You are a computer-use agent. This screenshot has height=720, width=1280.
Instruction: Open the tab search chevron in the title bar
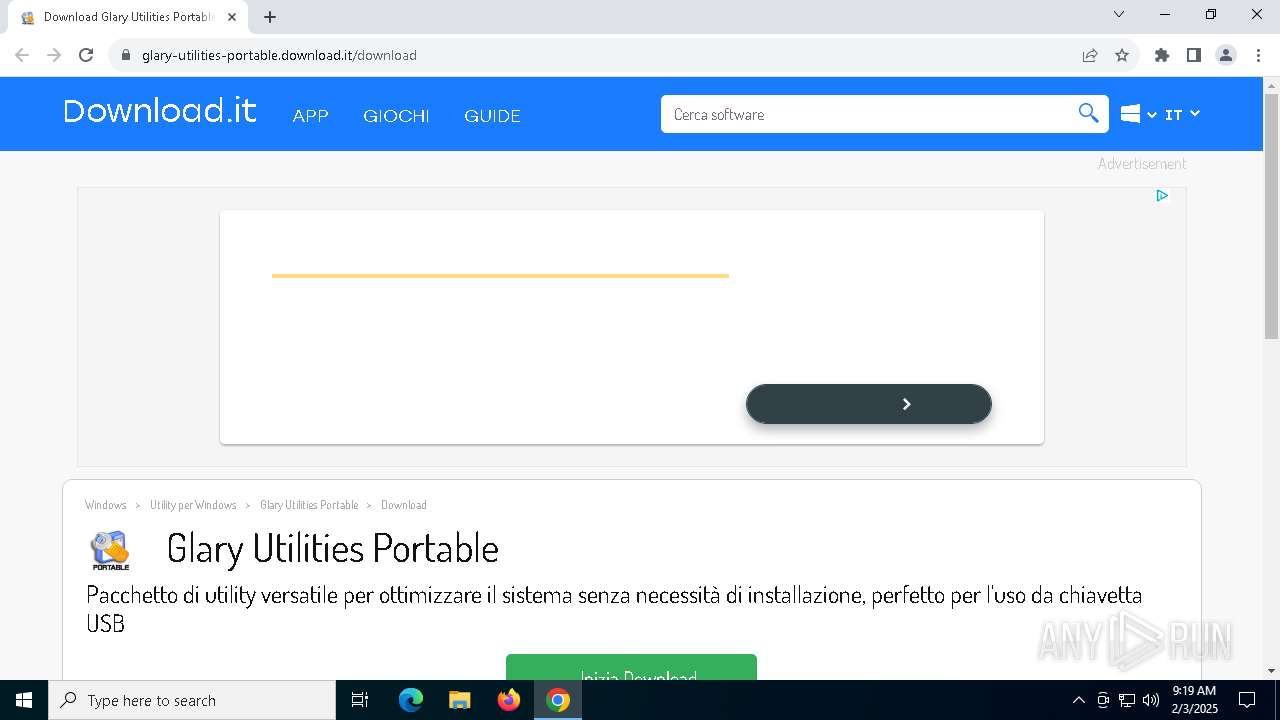(x=1119, y=14)
